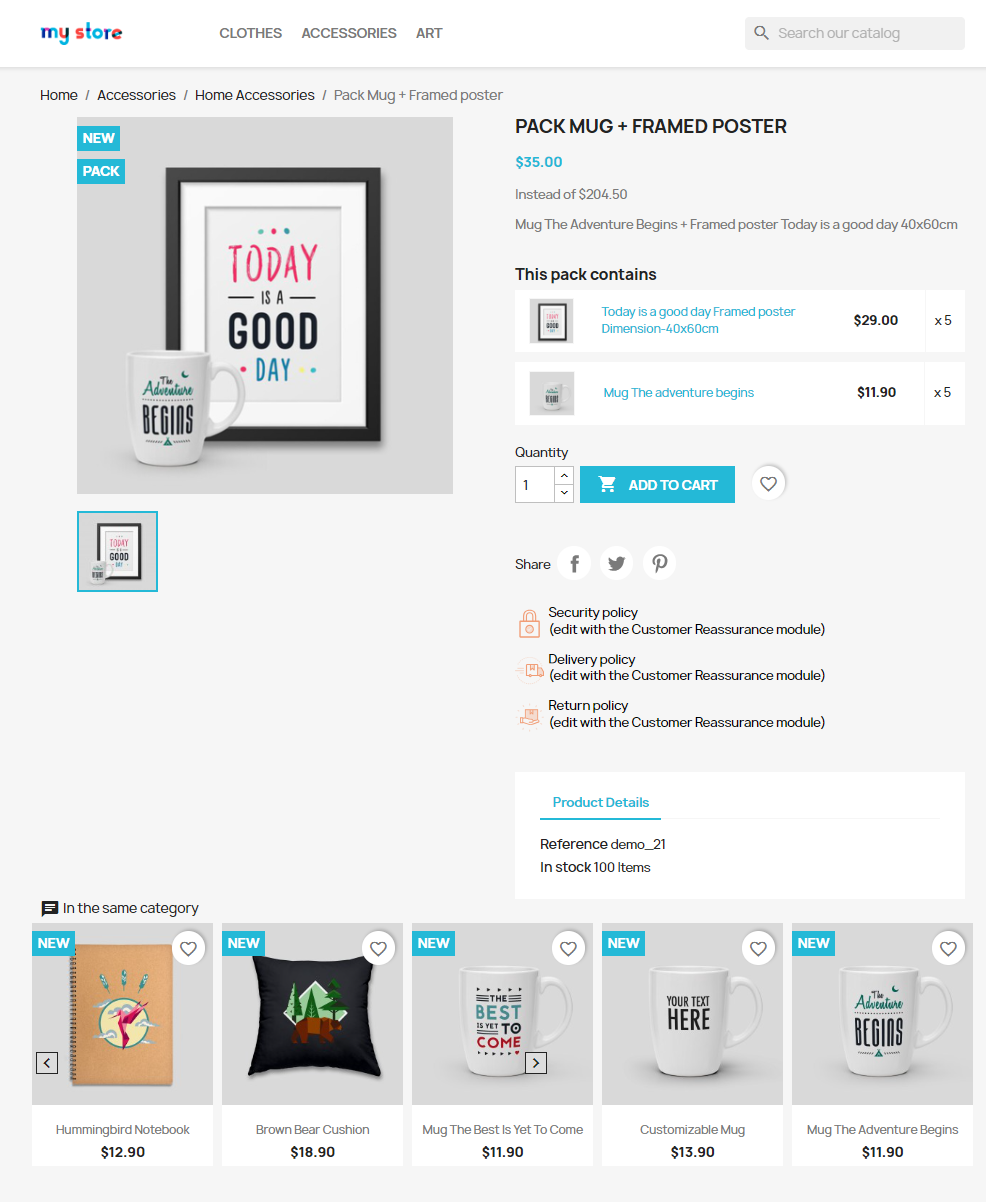This screenshot has width=986, height=1202.
Task: Click the my store logo
Action: click(x=82, y=33)
